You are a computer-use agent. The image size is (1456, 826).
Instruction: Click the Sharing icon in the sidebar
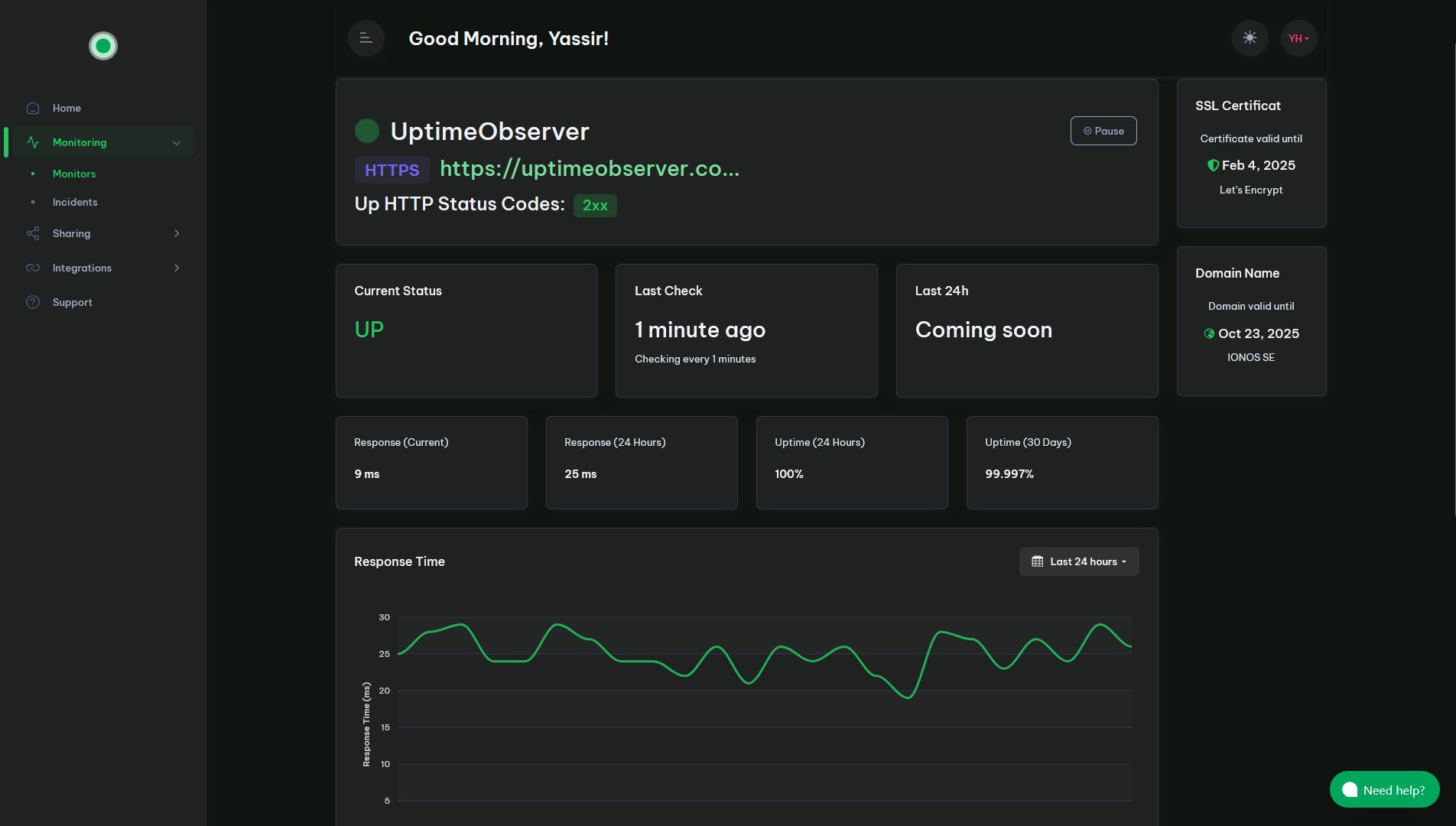pyautogui.click(x=33, y=233)
